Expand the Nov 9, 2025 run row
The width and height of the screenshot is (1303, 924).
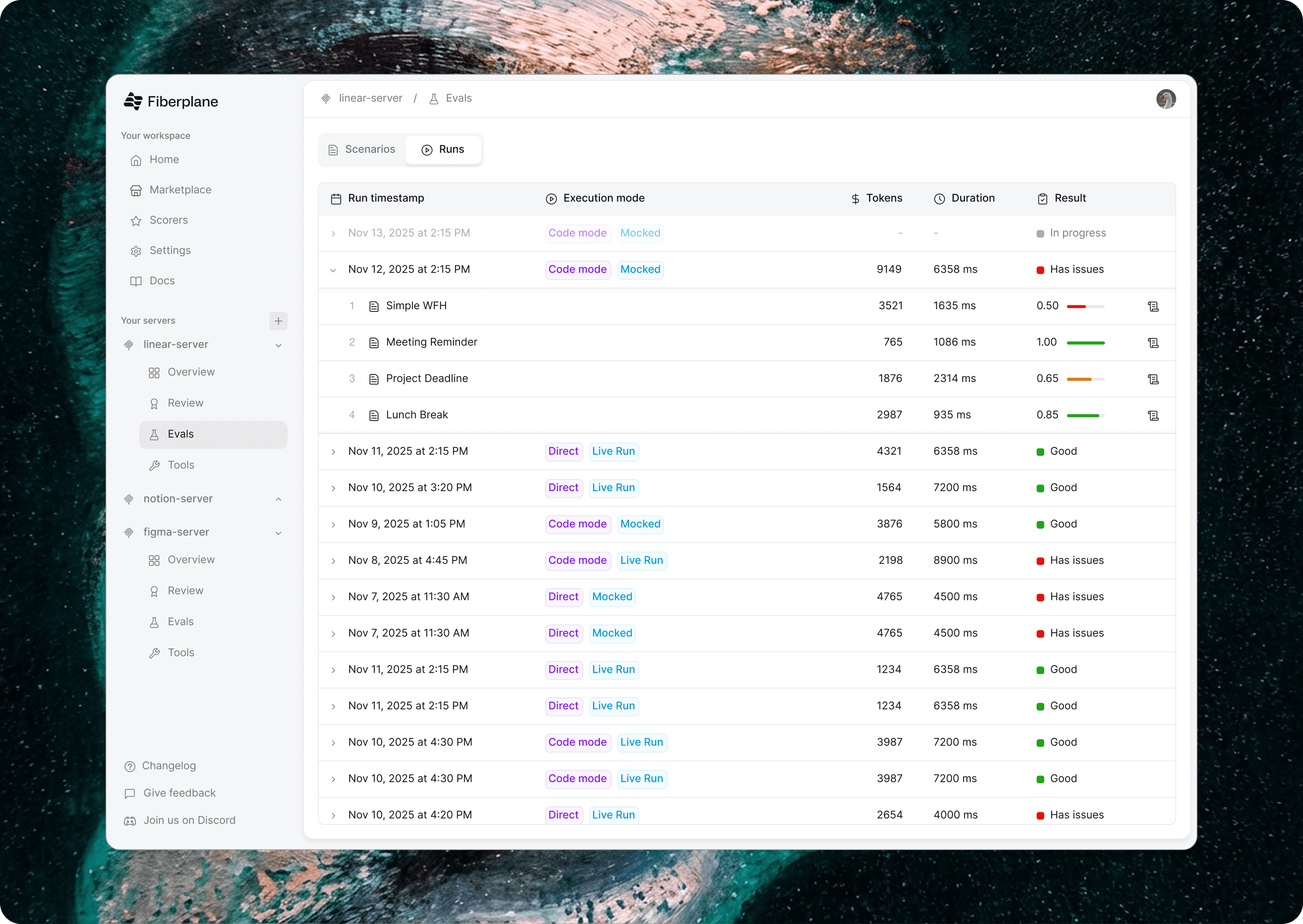pyautogui.click(x=333, y=524)
